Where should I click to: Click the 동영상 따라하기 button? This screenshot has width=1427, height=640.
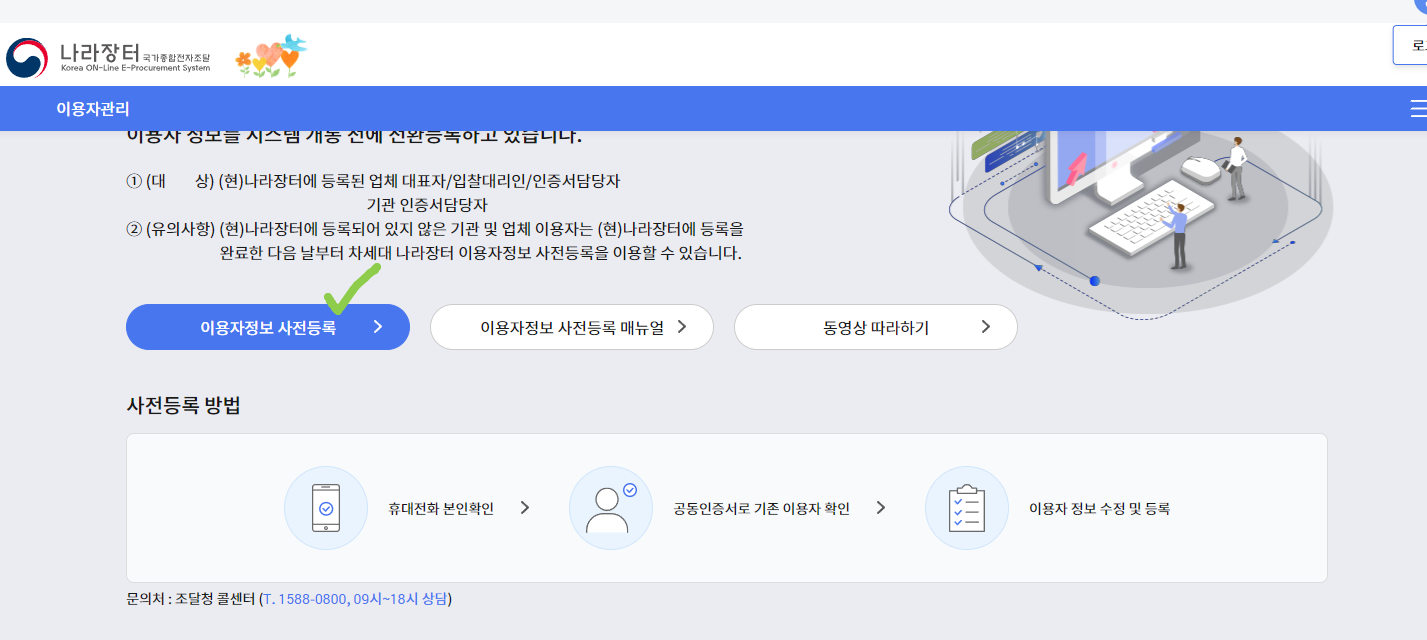[x=876, y=327]
